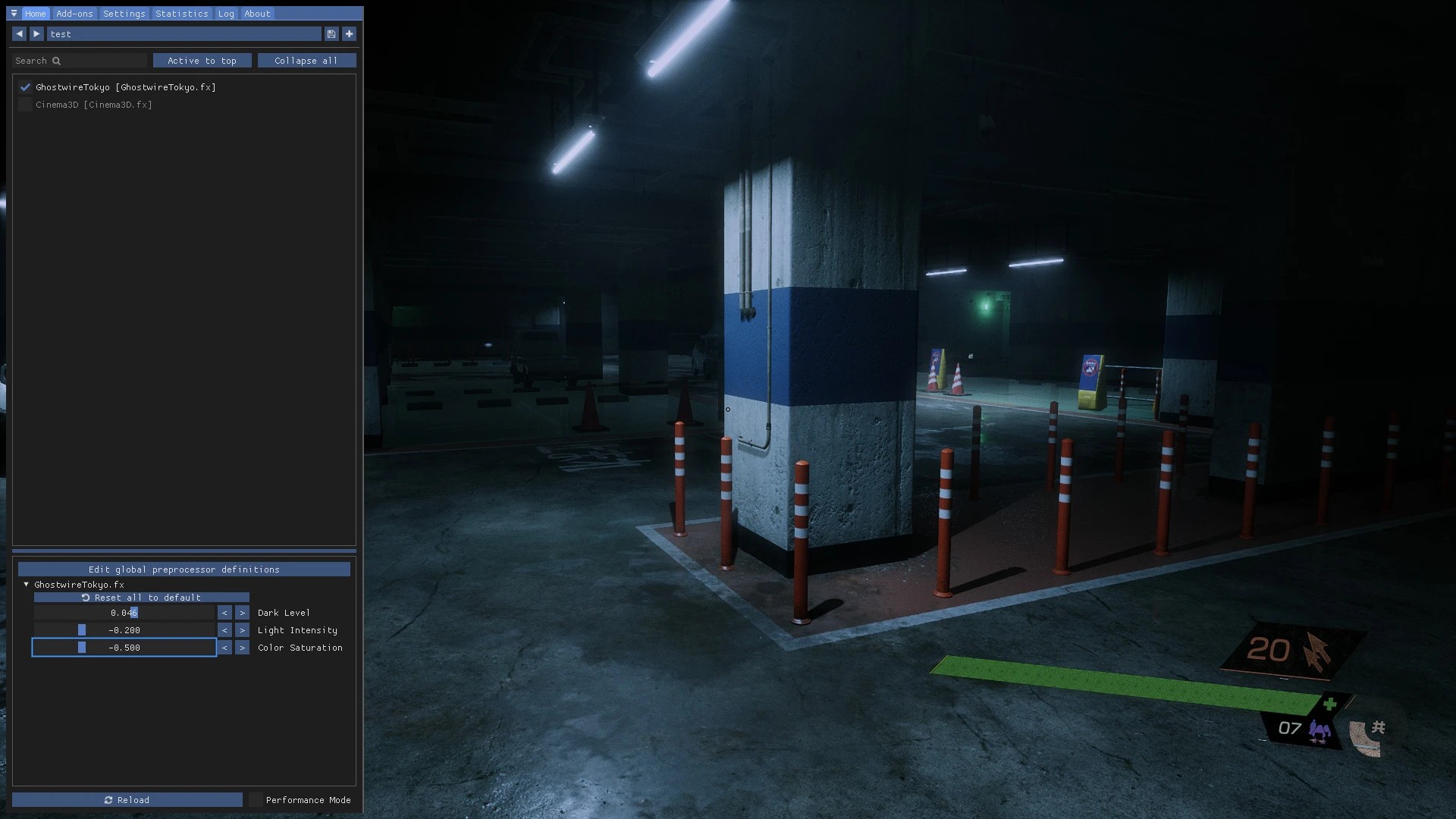
Task: Increase Light Intensity with right arrow
Action: coord(242,630)
